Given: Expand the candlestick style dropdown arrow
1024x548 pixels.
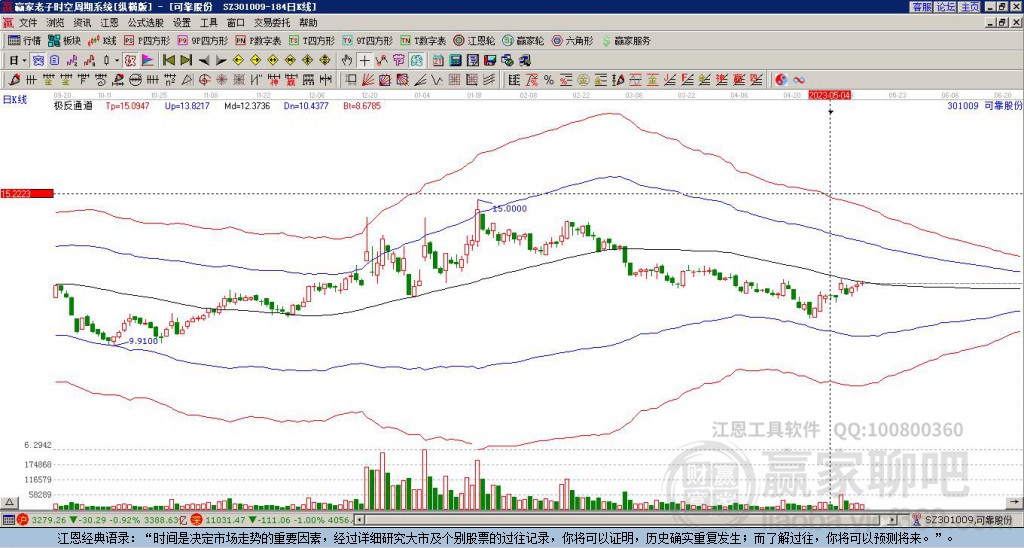Looking at the screenshot, I should click(x=117, y=60).
